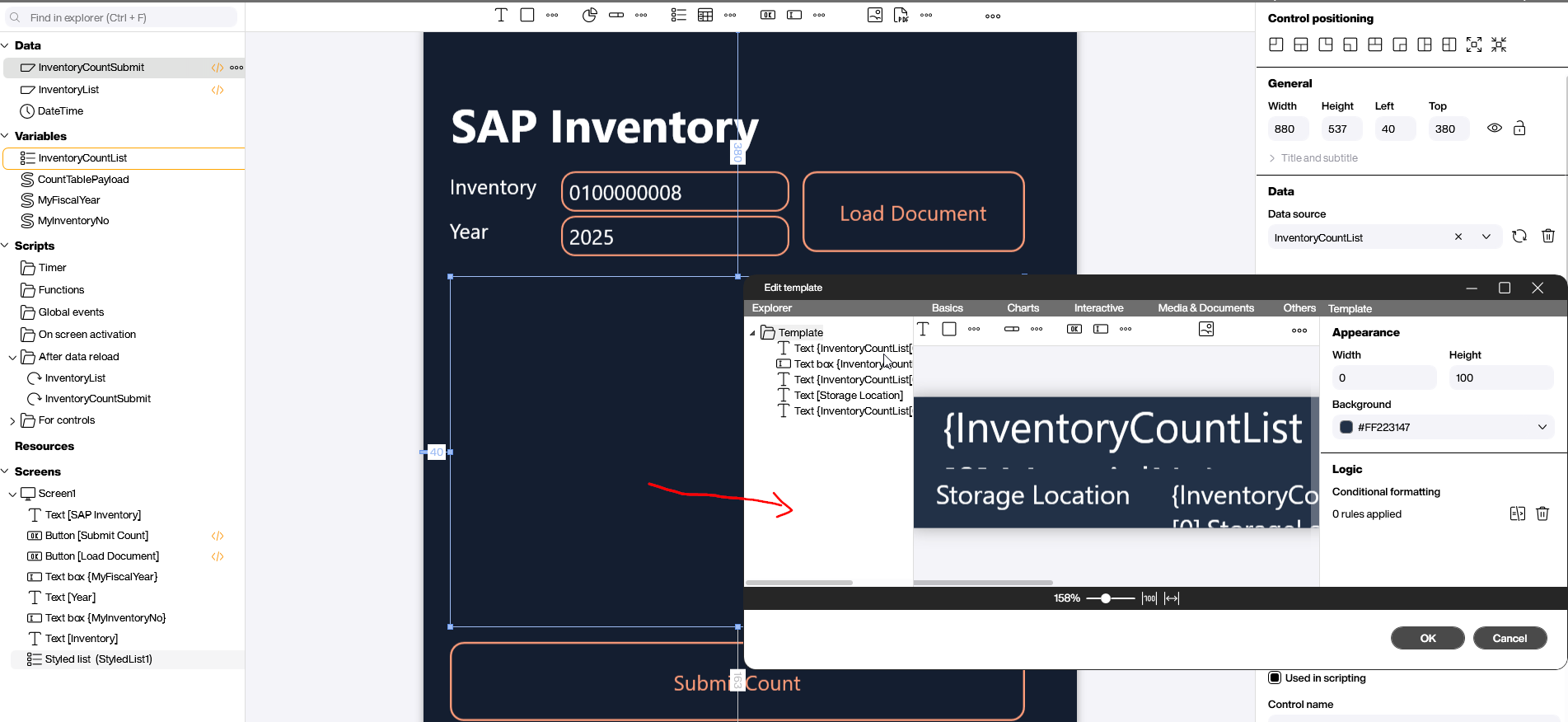Expand the For controls scripts folder
This screenshot has width=1568, height=722.
click(x=12, y=420)
